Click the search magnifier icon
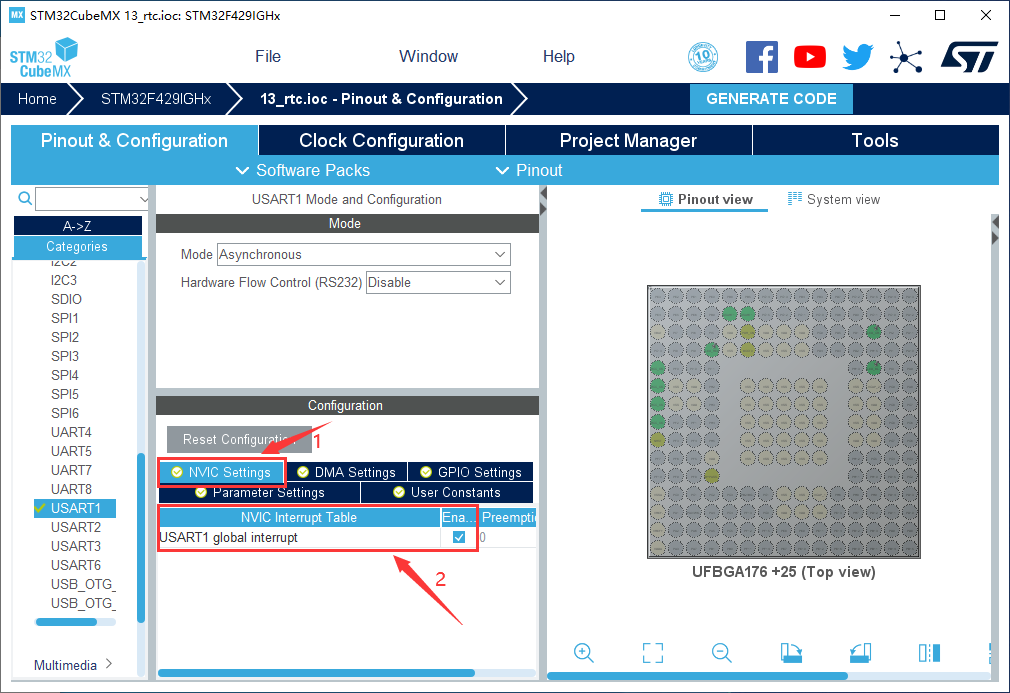Screen dimensions: 1010x693 [25, 198]
